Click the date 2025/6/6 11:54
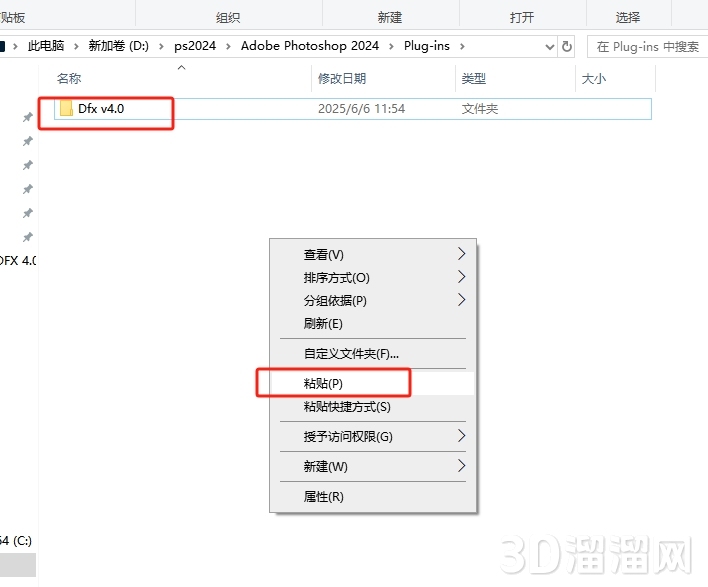This screenshot has height=587, width=708. [x=361, y=109]
